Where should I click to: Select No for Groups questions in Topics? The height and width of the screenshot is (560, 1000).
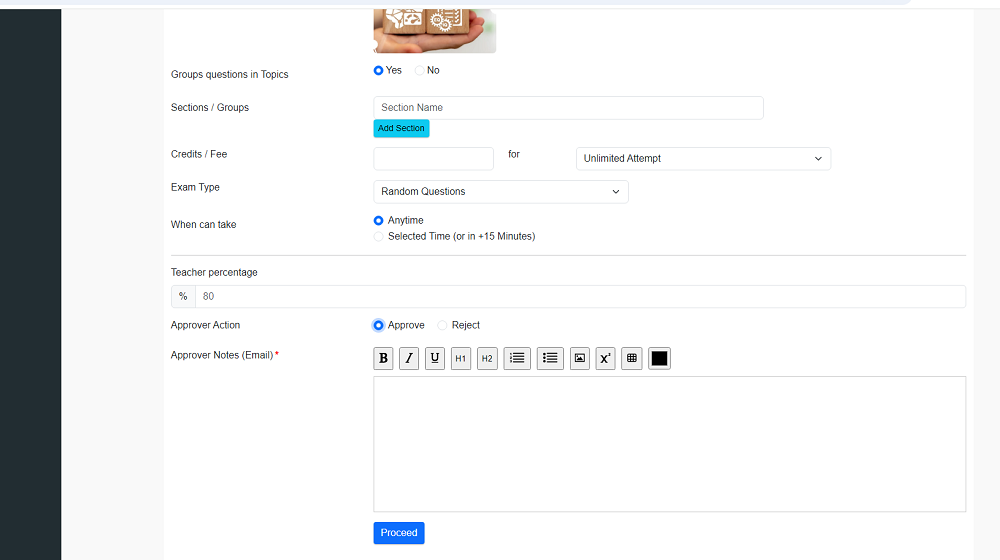point(420,71)
